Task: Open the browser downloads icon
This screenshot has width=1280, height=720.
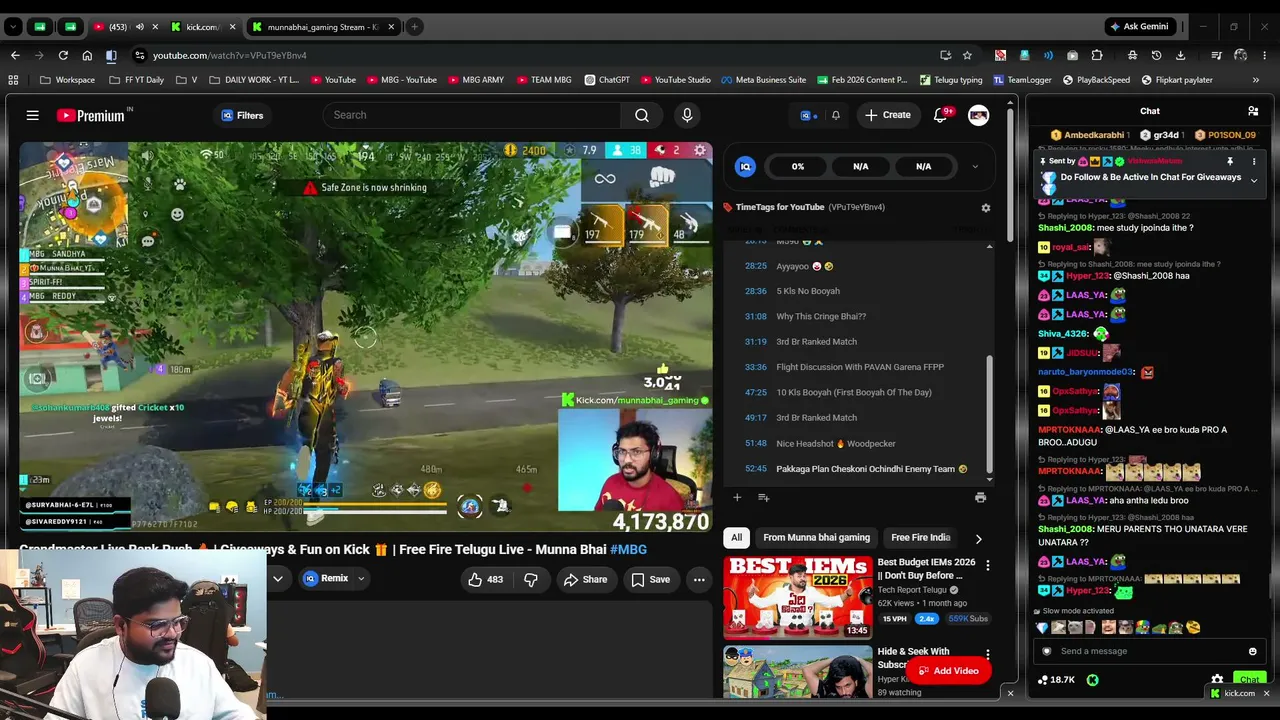Action: coord(1181,55)
